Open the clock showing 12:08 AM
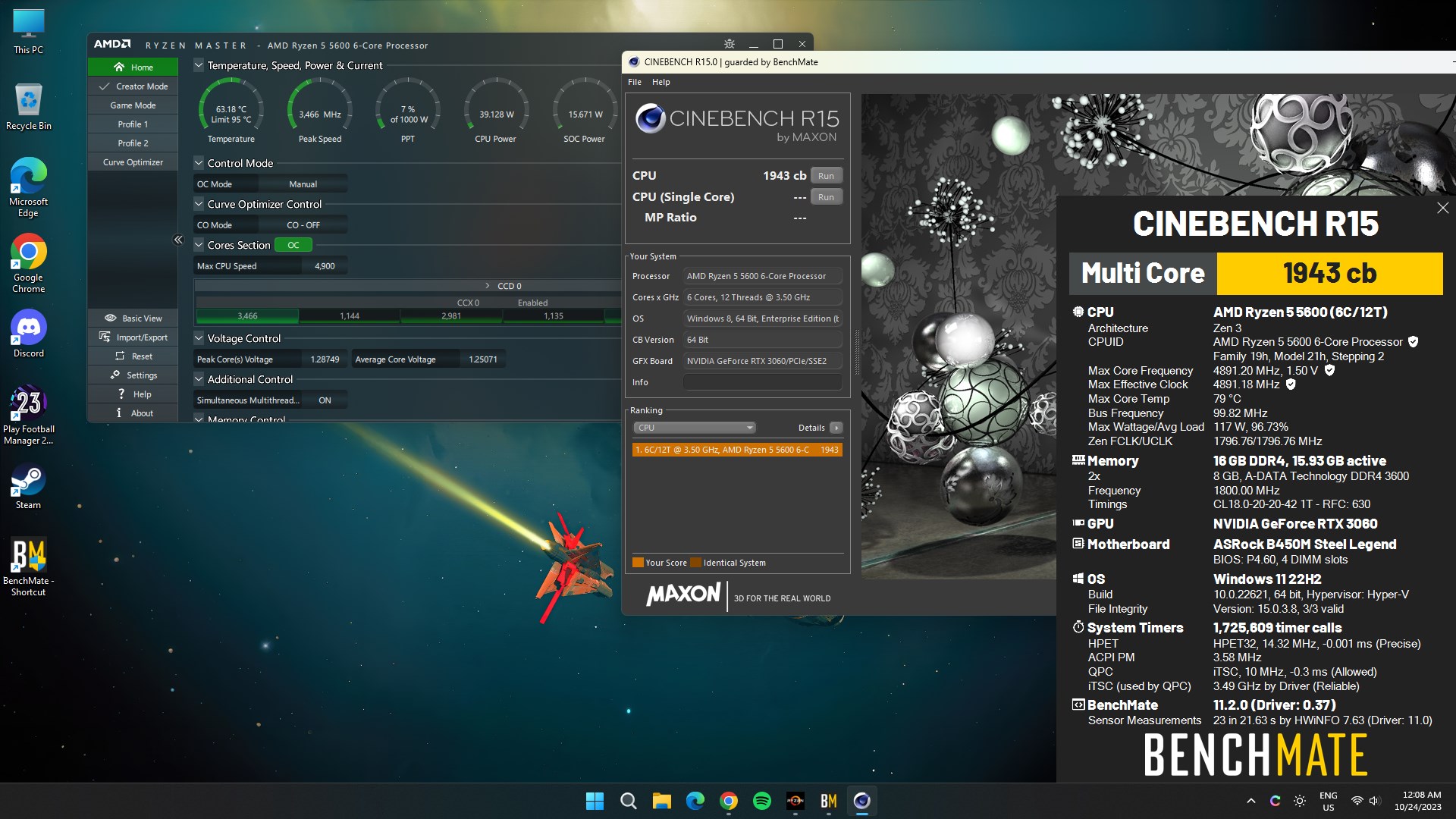 click(1417, 801)
